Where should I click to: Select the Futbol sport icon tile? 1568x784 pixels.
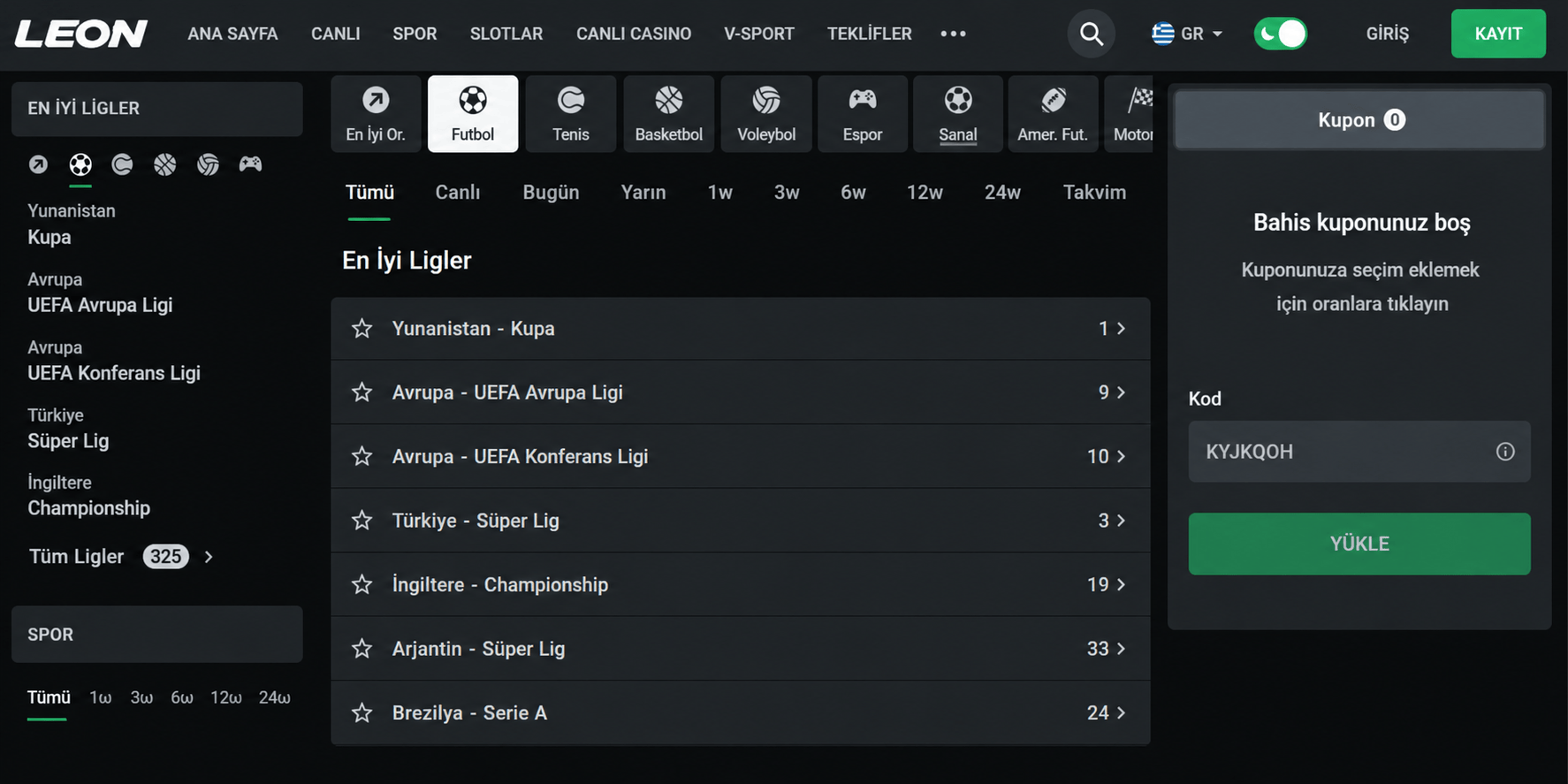pos(473,114)
